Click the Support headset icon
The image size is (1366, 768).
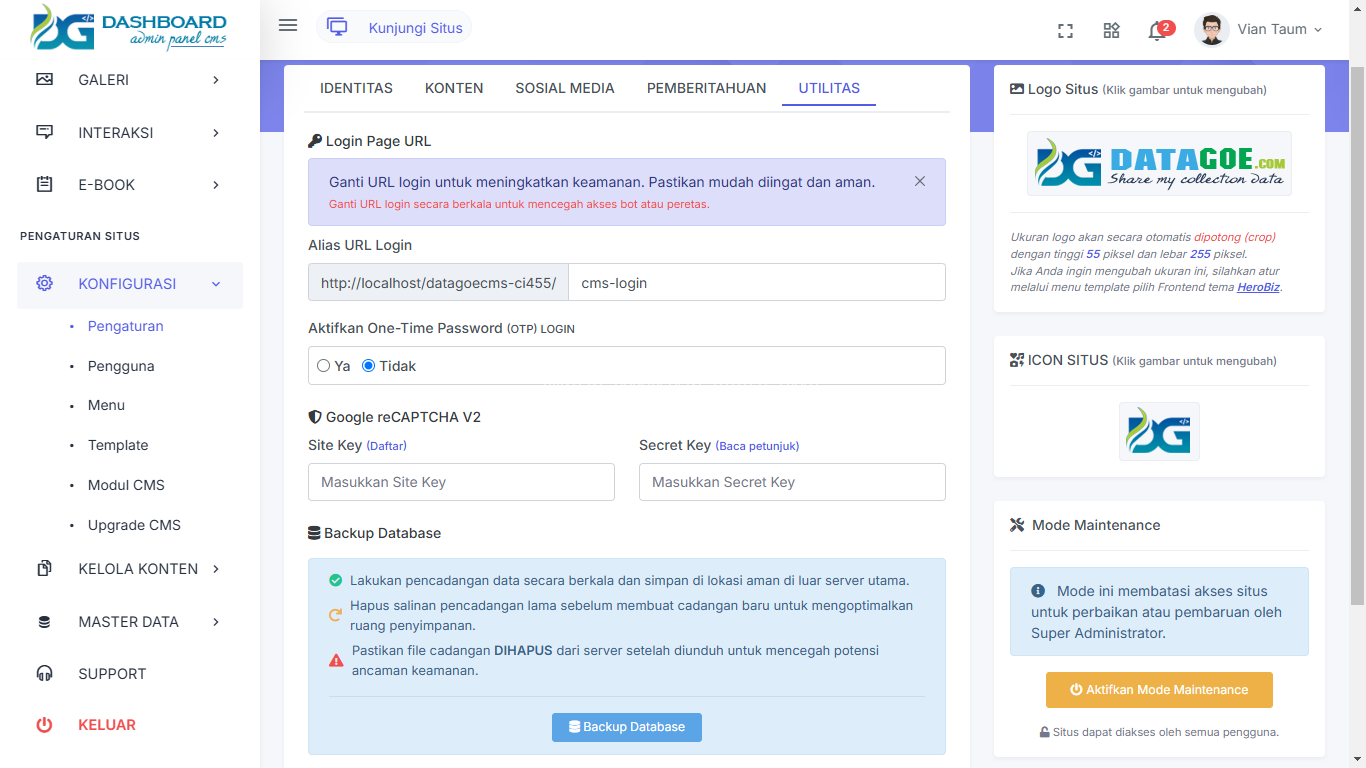click(44, 674)
